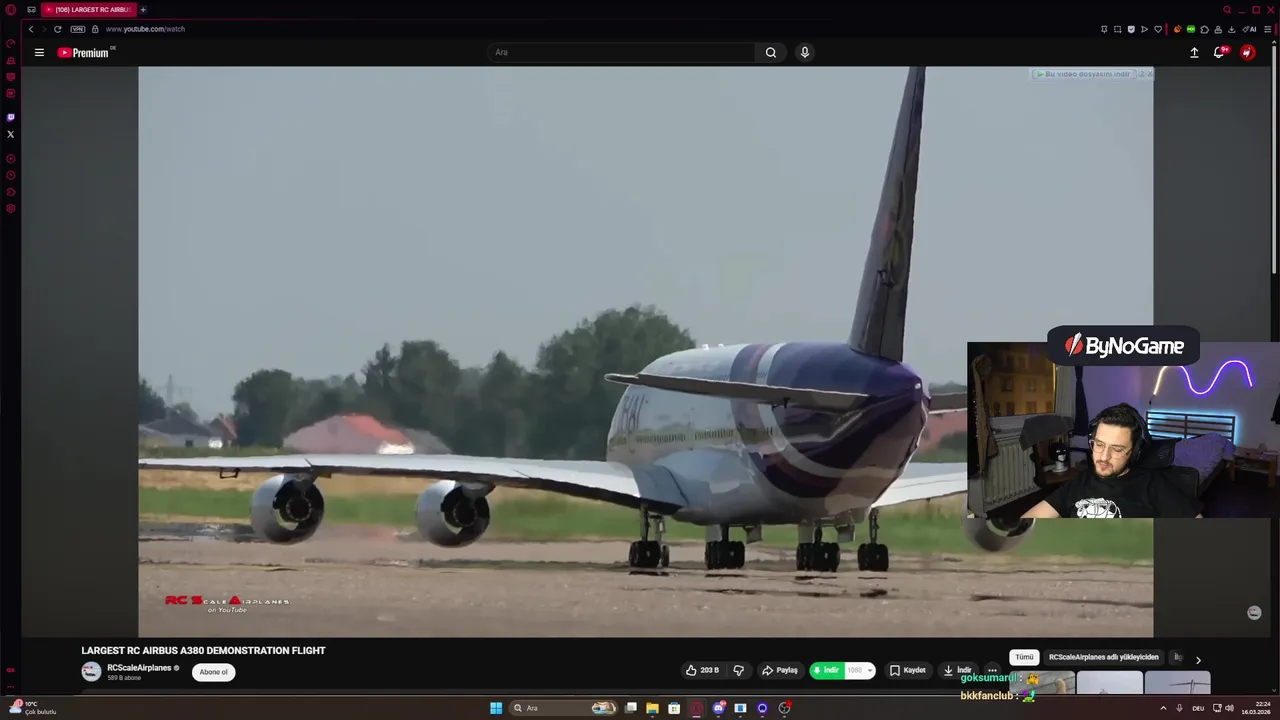Open Discord from the taskbar

coord(718,708)
